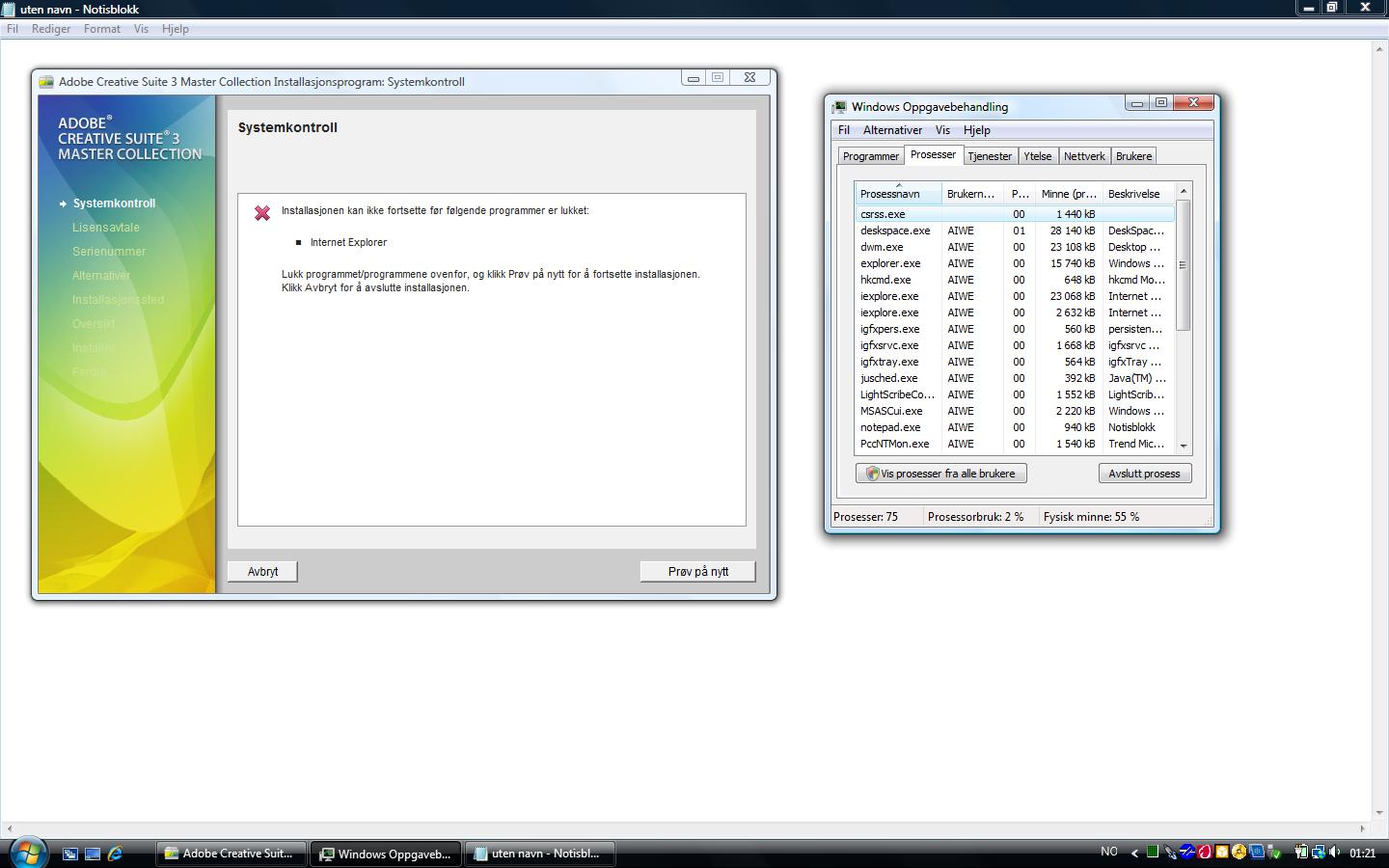The image size is (1389, 868).
Task: Select the dwm.exe process row
Action: pyautogui.click(x=1015, y=247)
